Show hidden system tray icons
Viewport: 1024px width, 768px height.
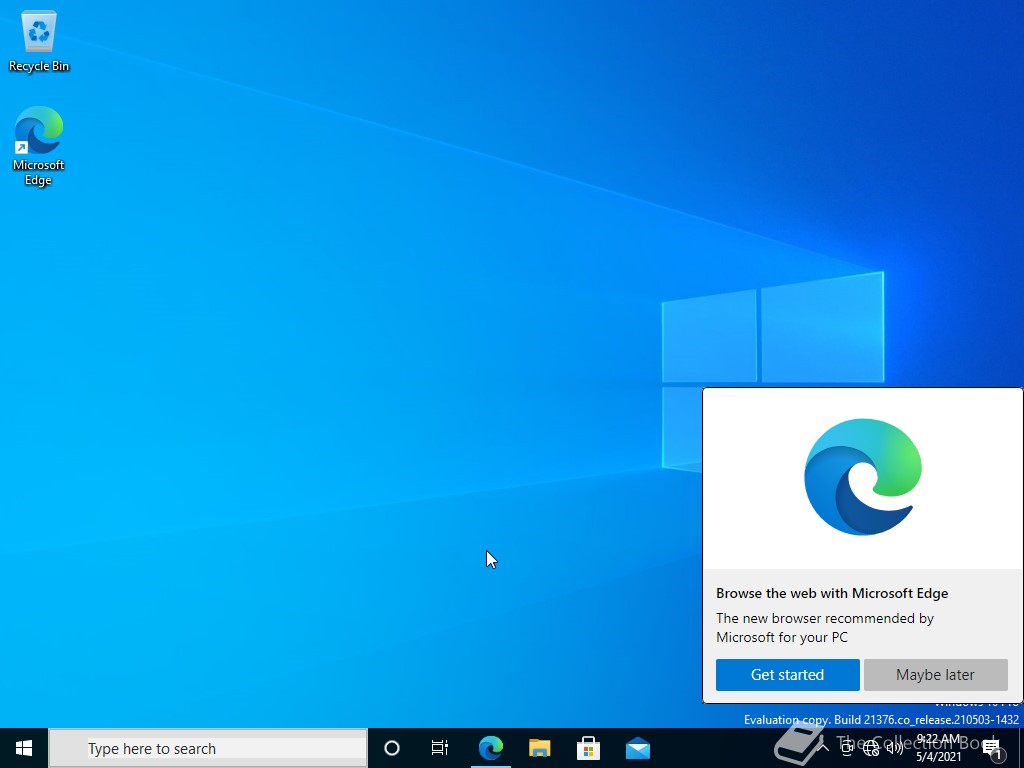click(823, 748)
